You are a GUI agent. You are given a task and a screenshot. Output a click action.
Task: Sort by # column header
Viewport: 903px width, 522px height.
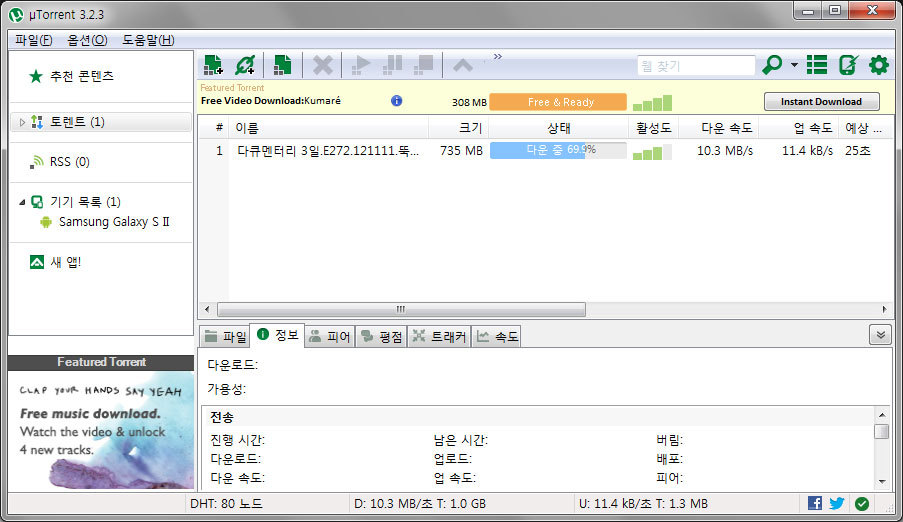tap(219, 127)
